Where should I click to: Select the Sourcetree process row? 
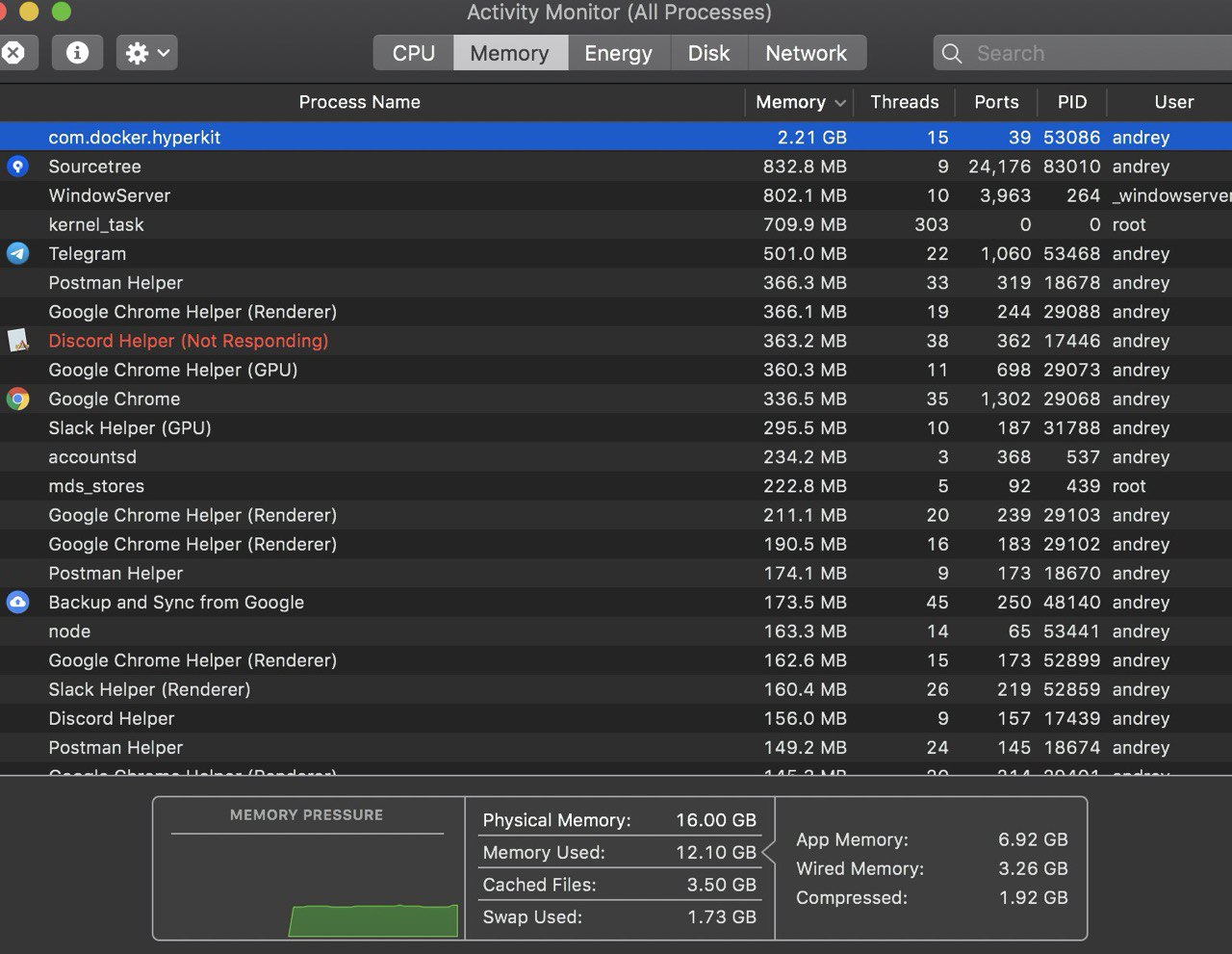616,167
